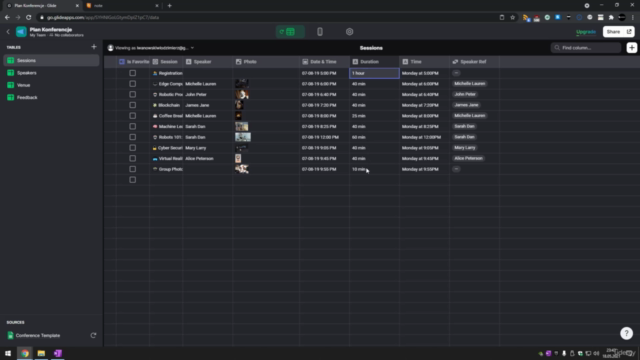Open the app Settings gear icon
Viewport: 640px width, 360px height.
[349, 32]
